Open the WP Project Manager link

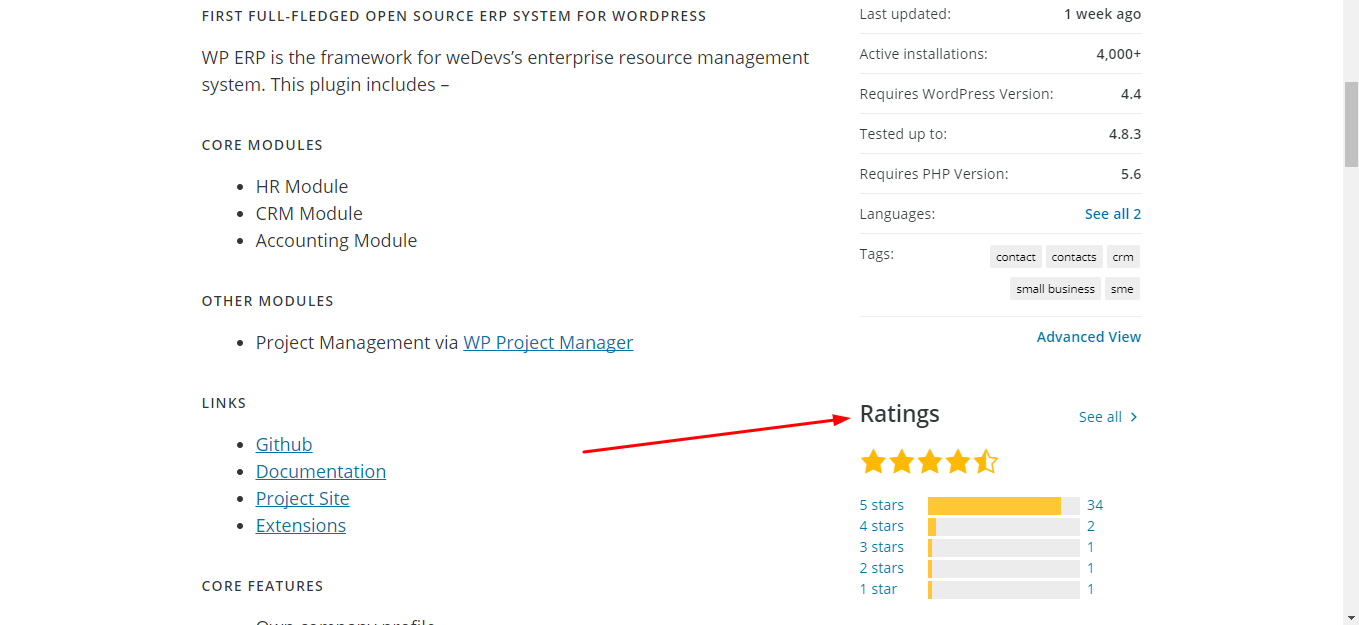click(x=548, y=342)
